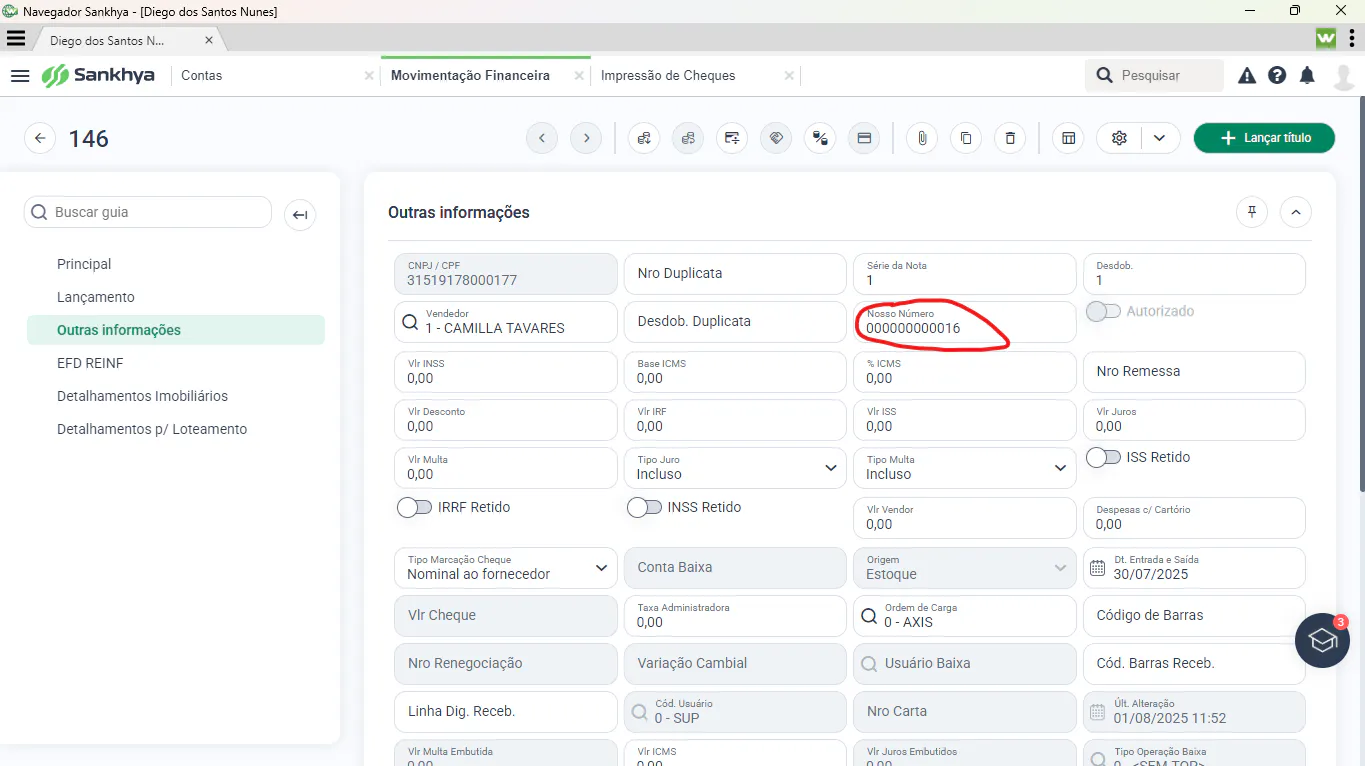Image resolution: width=1365 pixels, height=766 pixels.
Task: Expand the settings dropdown arrow
Action: (1160, 138)
